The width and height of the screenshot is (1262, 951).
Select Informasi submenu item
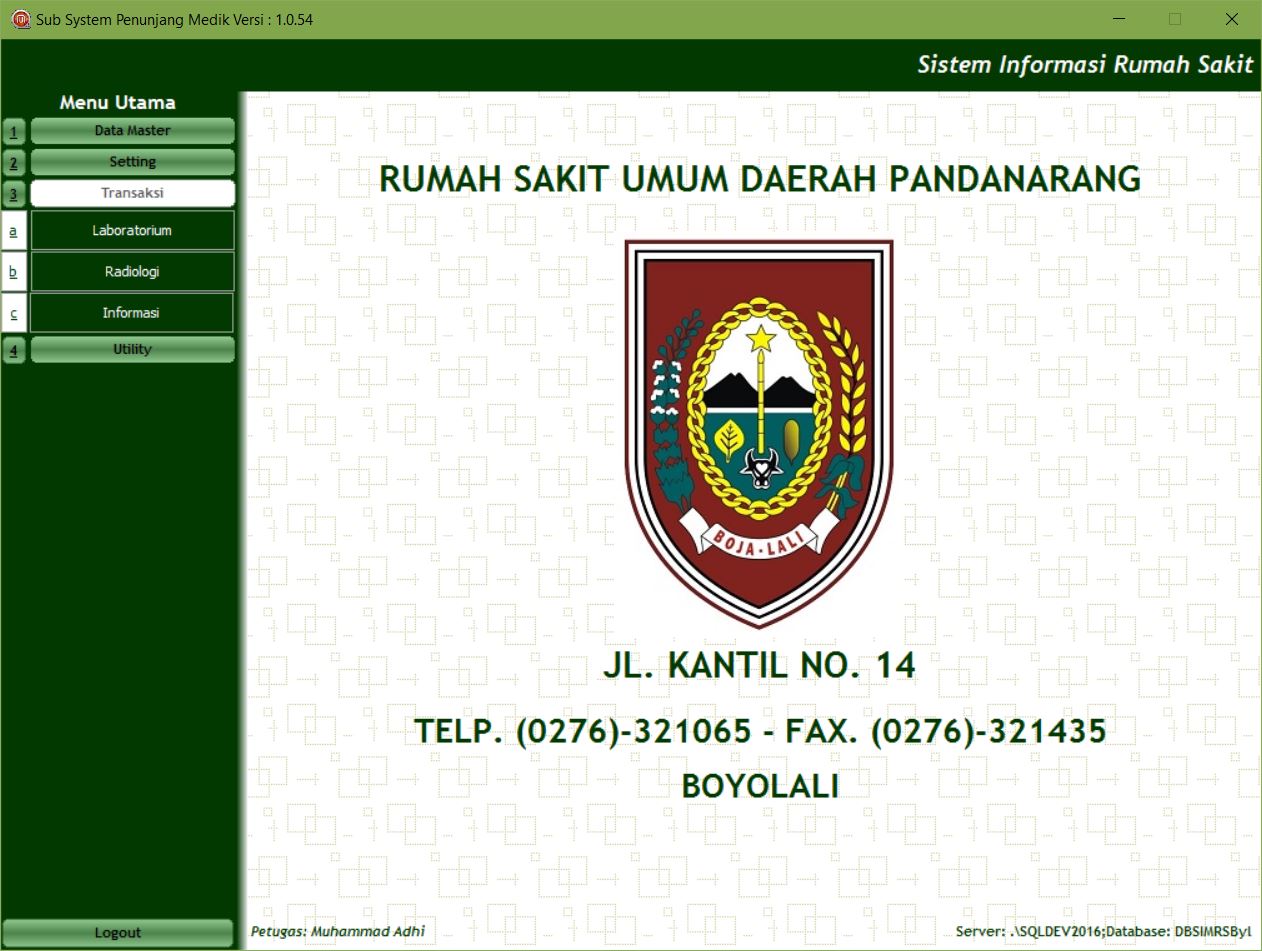(131, 313)
